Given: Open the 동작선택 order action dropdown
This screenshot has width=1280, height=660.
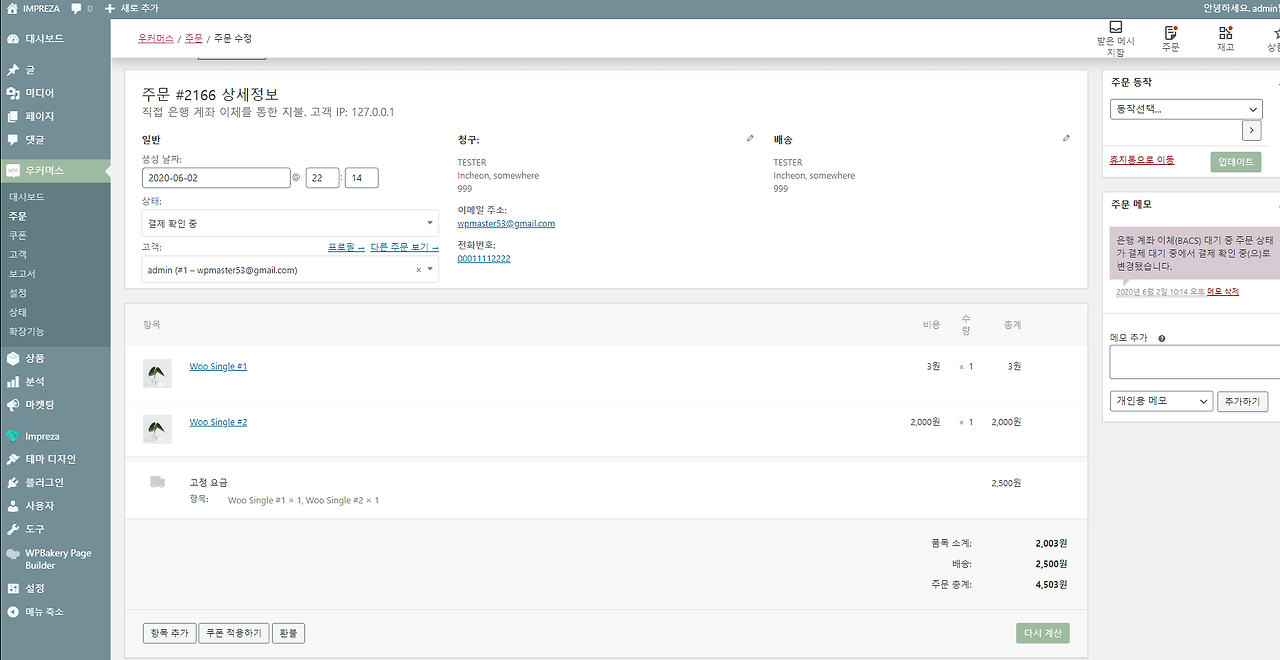Looking at the screenshot, I should tap(1186, 109).
